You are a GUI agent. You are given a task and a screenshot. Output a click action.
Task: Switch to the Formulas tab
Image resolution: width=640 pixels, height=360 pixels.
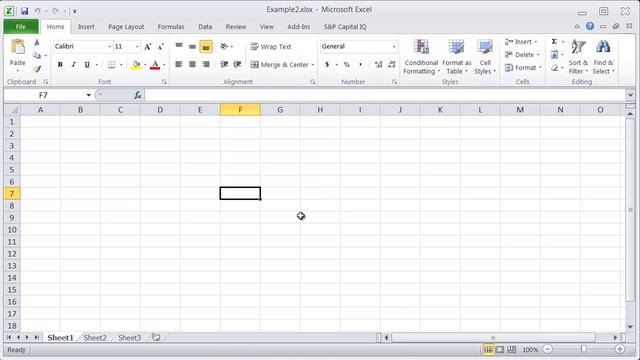171,27
